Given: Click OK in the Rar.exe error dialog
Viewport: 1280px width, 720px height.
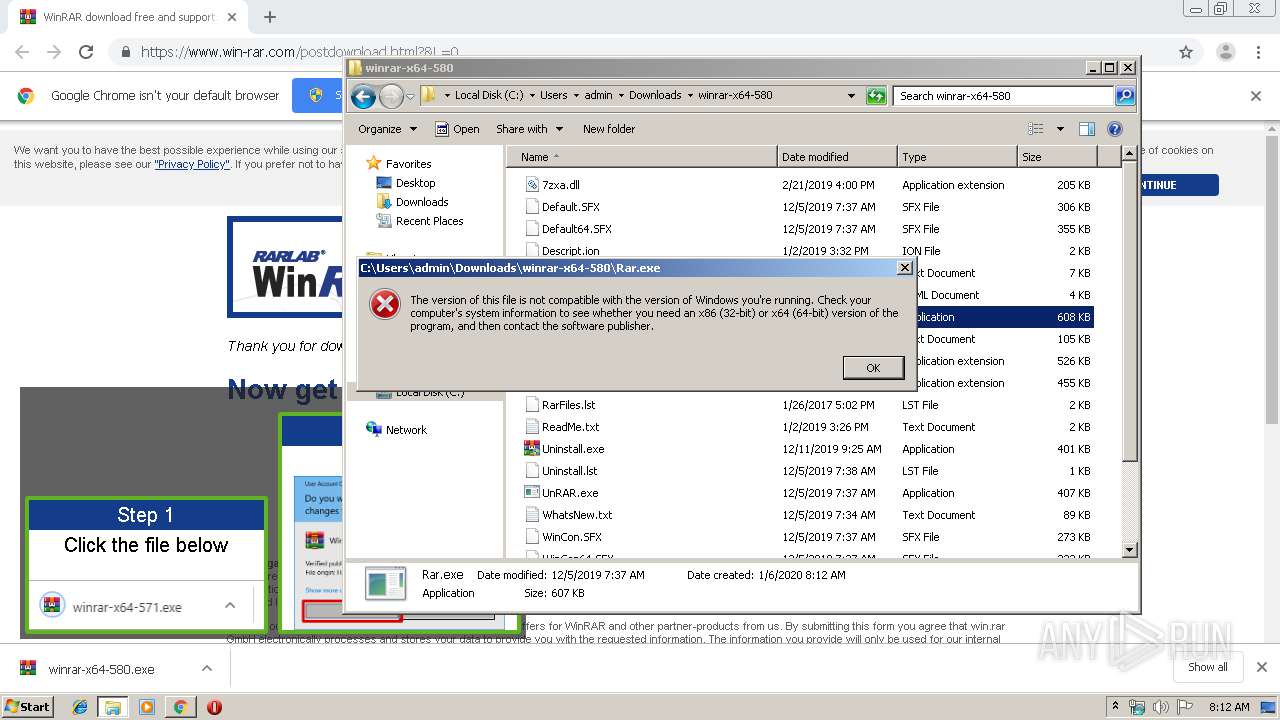Looking at the screenshot, I should (x=873, y=368).
